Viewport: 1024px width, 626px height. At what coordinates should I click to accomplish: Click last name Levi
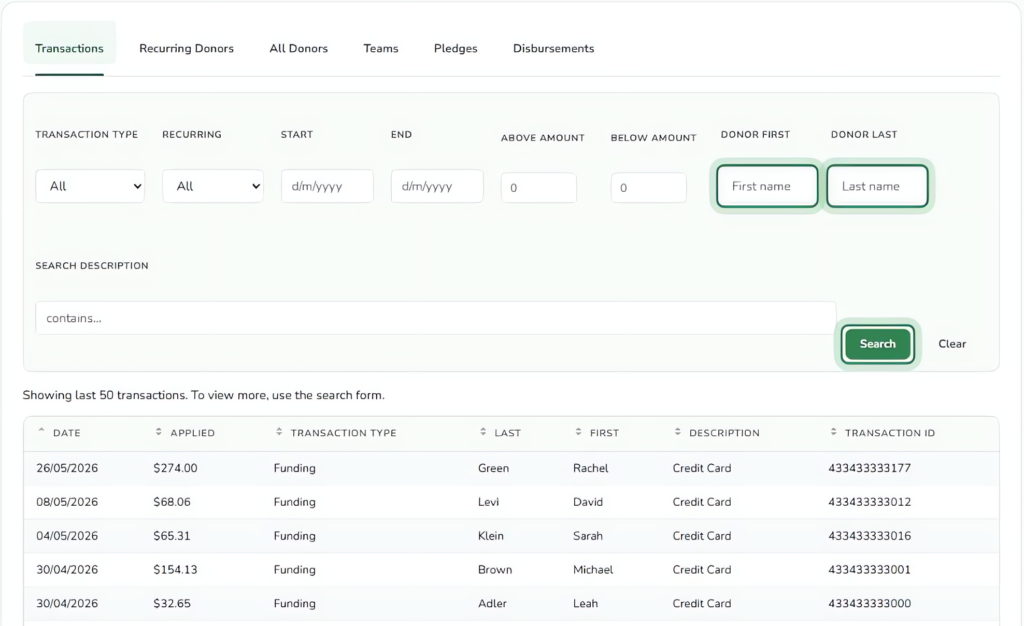(x=488, y=502)
